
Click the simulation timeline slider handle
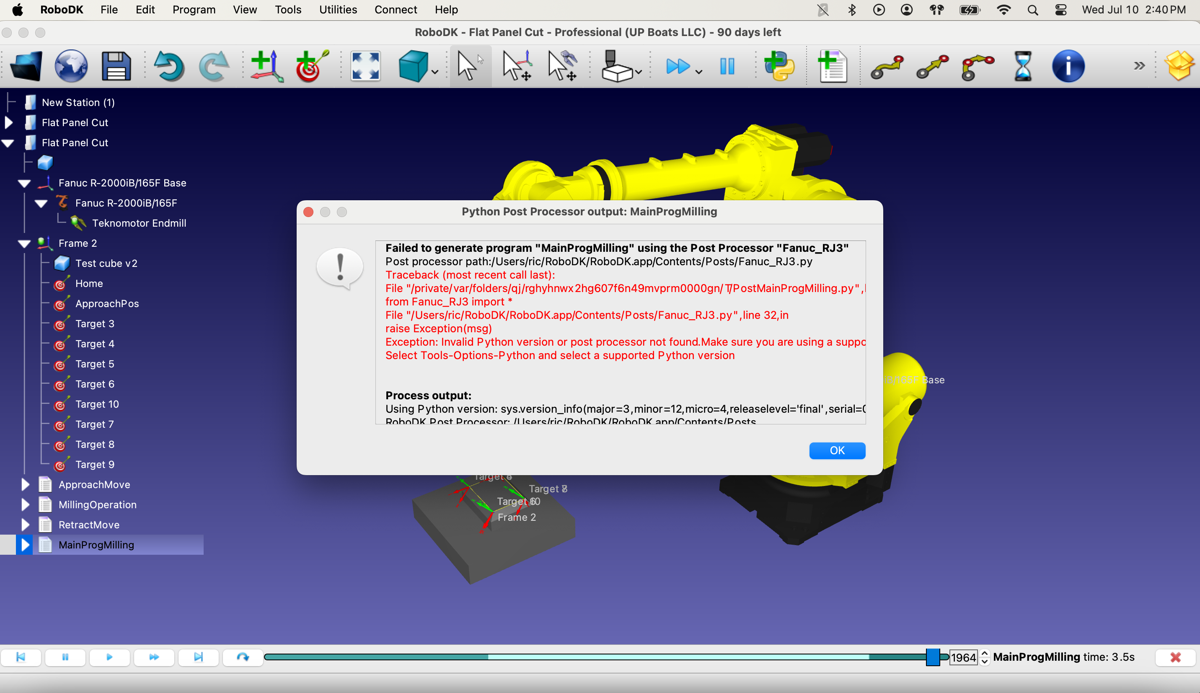(x=933, y=657)
